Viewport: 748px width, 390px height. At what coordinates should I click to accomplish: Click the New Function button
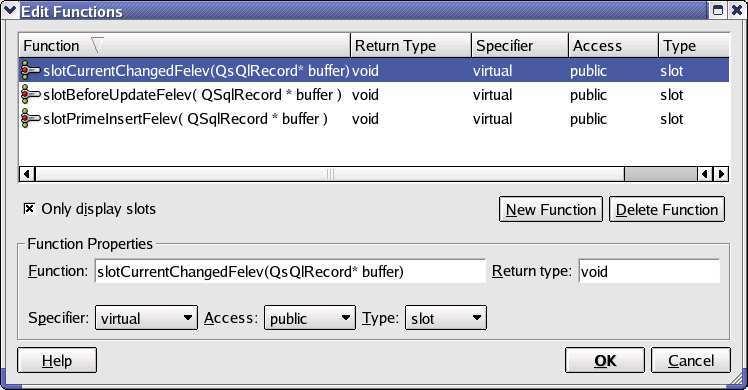pos(551,209)
